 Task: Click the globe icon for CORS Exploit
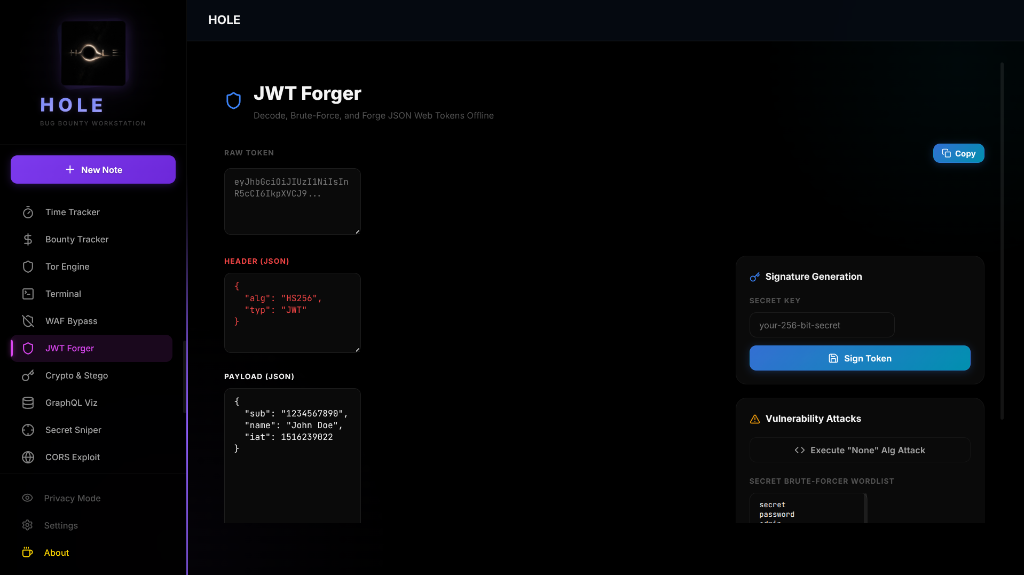pos(28,457)
